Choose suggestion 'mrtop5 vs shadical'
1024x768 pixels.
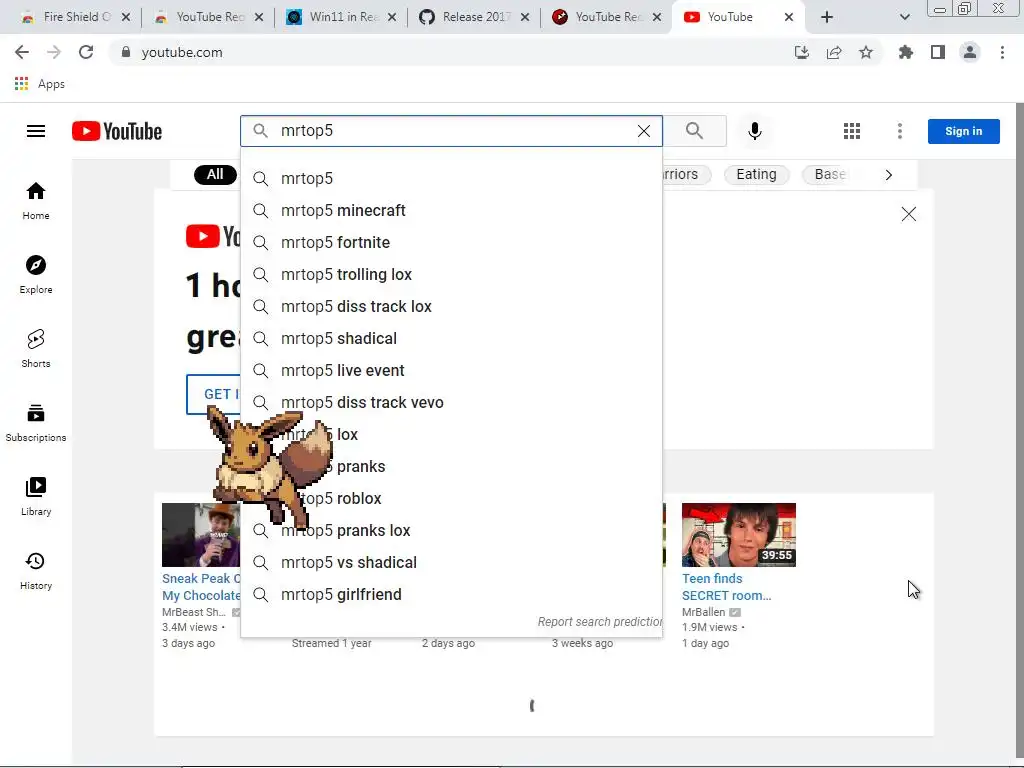[451, 562]
